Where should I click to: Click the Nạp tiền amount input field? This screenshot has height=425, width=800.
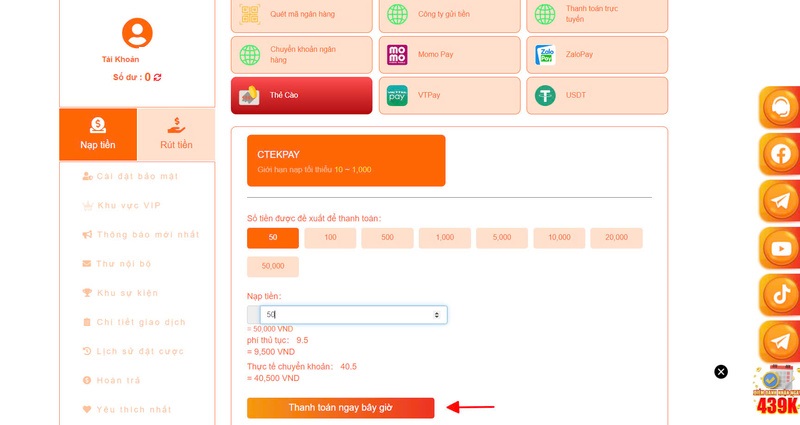(353, 315)
